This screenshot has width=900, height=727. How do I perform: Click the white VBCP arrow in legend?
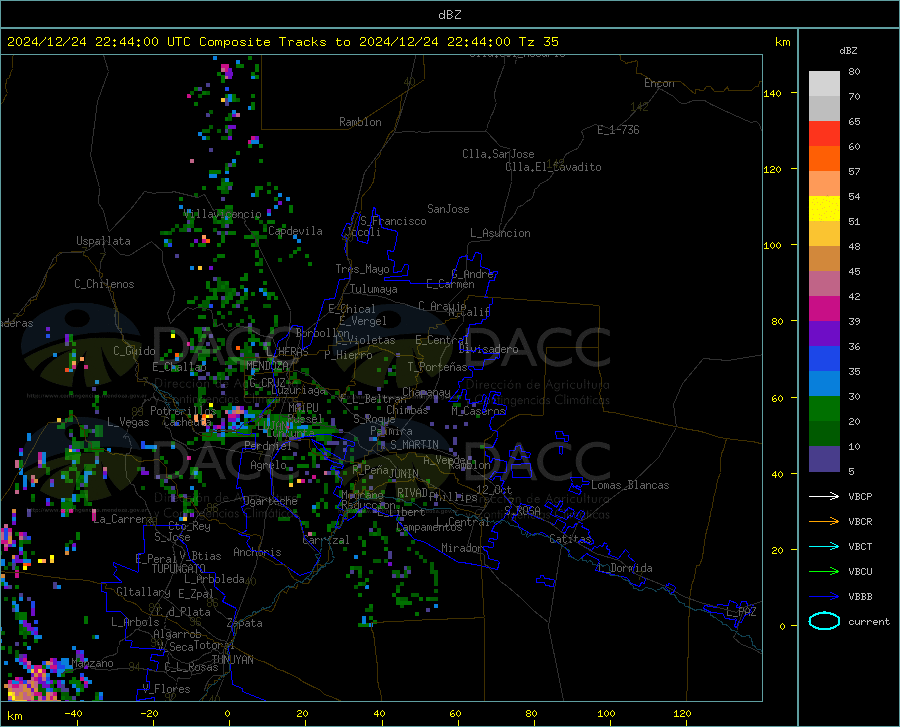tap(824, 496)
